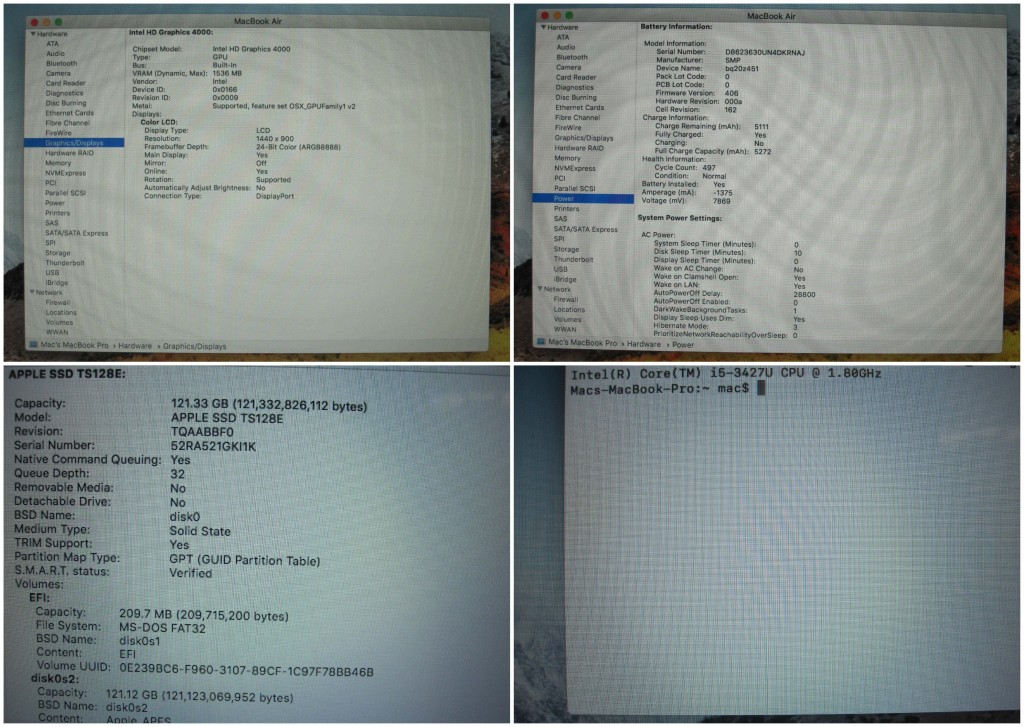Click Graphics/Displays in the path bar
Viewport: 1024px width, 727px height.
(195, 346)
